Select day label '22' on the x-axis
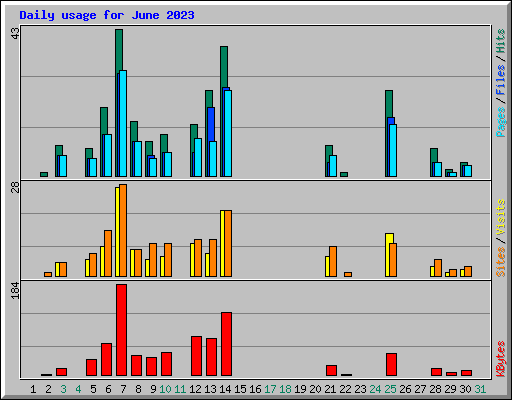Viewport: 512px width, 400px height. pos(345,389)
